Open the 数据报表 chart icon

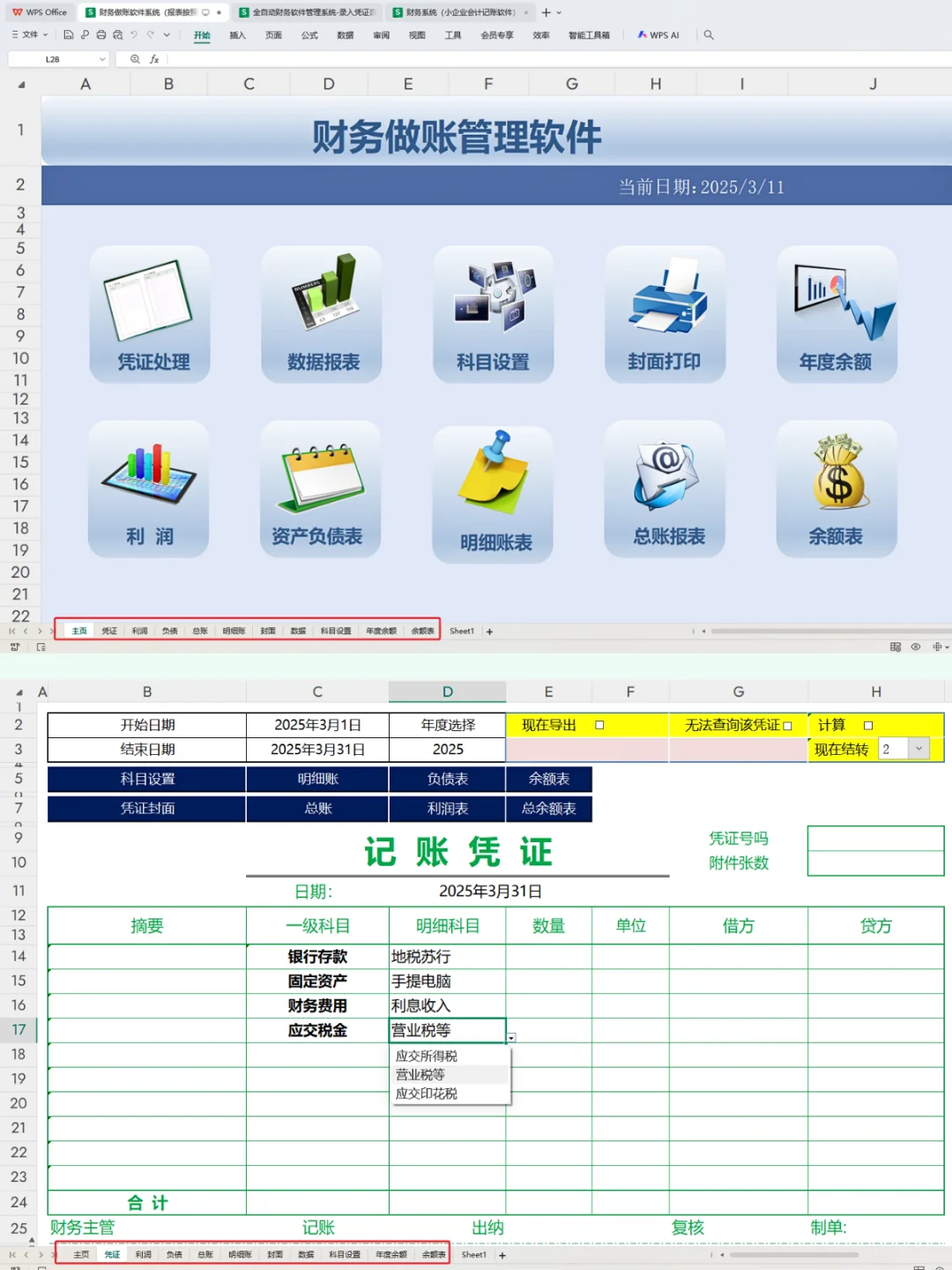coord(322,313)
